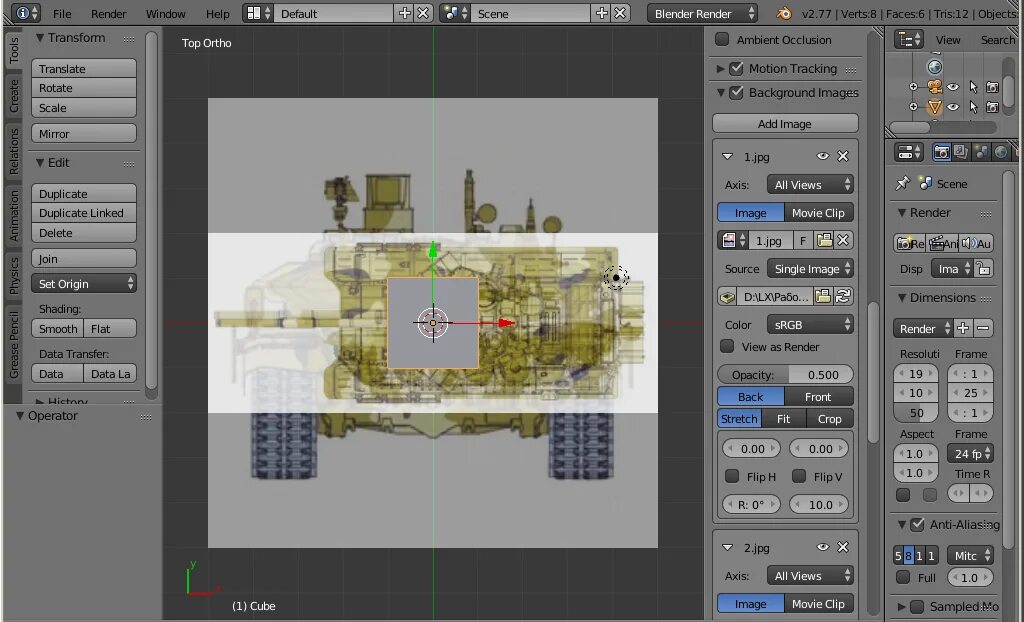Image resolution: width=1024 pixels, height=622 pixels.
Task: Disable the Background Images checkbox
Action: 737,93
